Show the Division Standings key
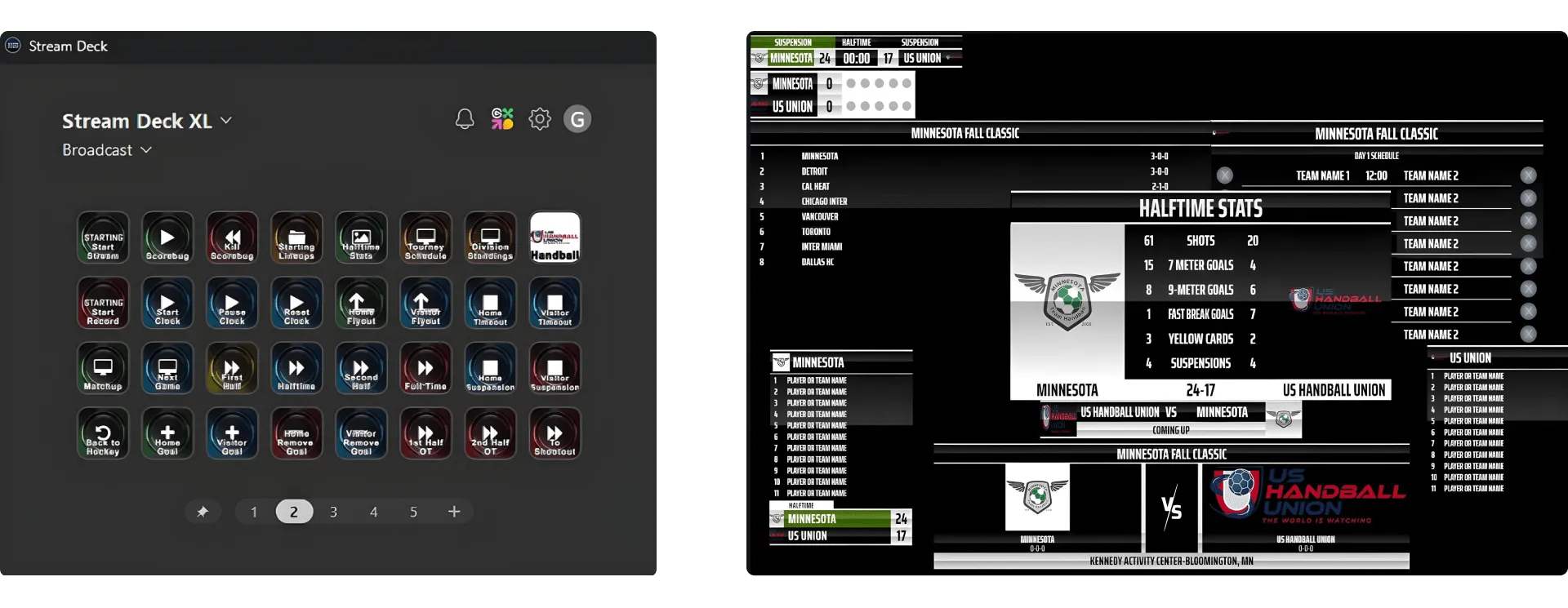Screen dimensions: 1568x608 coord(490,237)
